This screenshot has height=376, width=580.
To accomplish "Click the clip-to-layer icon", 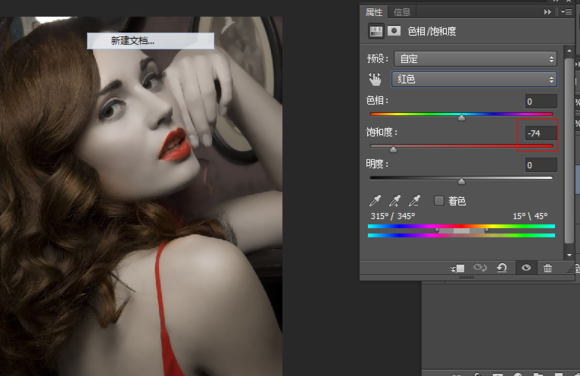I will point(458,268).
